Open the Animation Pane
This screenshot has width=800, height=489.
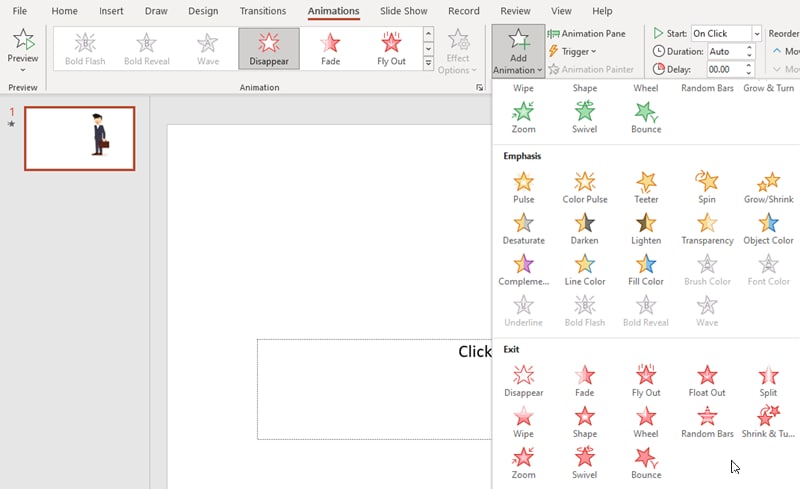(586, 33)
